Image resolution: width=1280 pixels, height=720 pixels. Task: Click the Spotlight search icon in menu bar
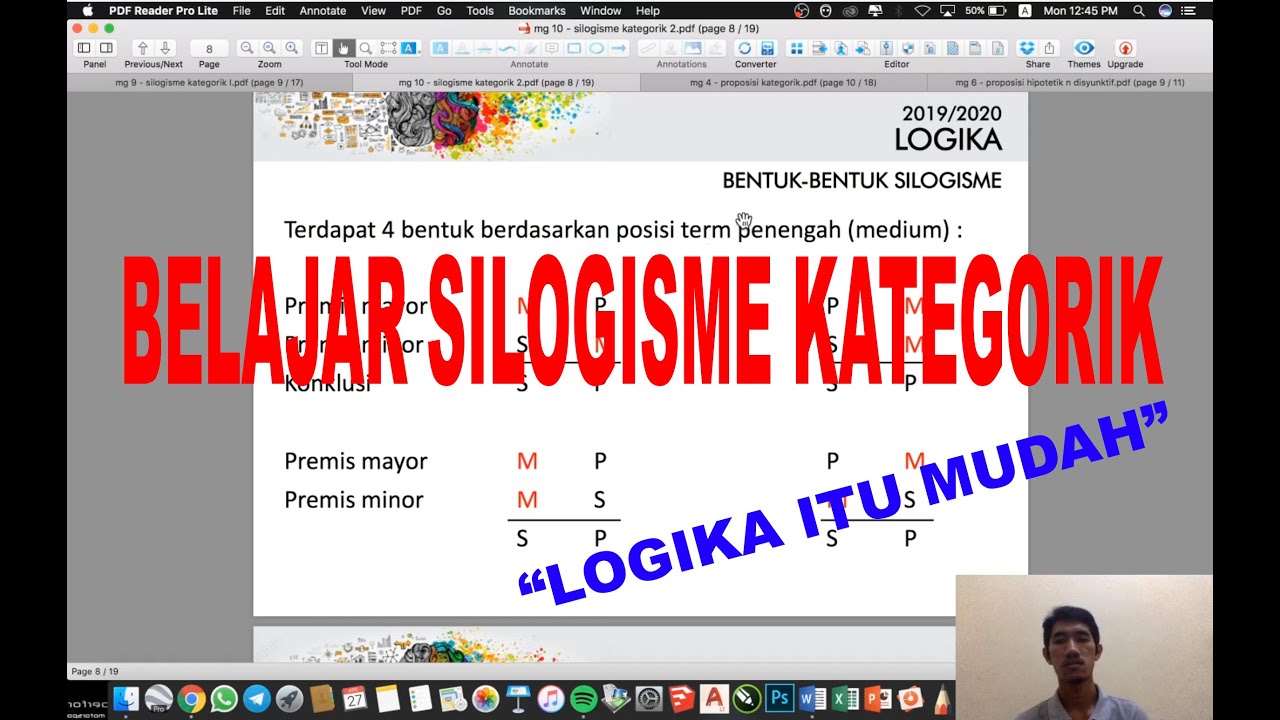coord(1139,10)
